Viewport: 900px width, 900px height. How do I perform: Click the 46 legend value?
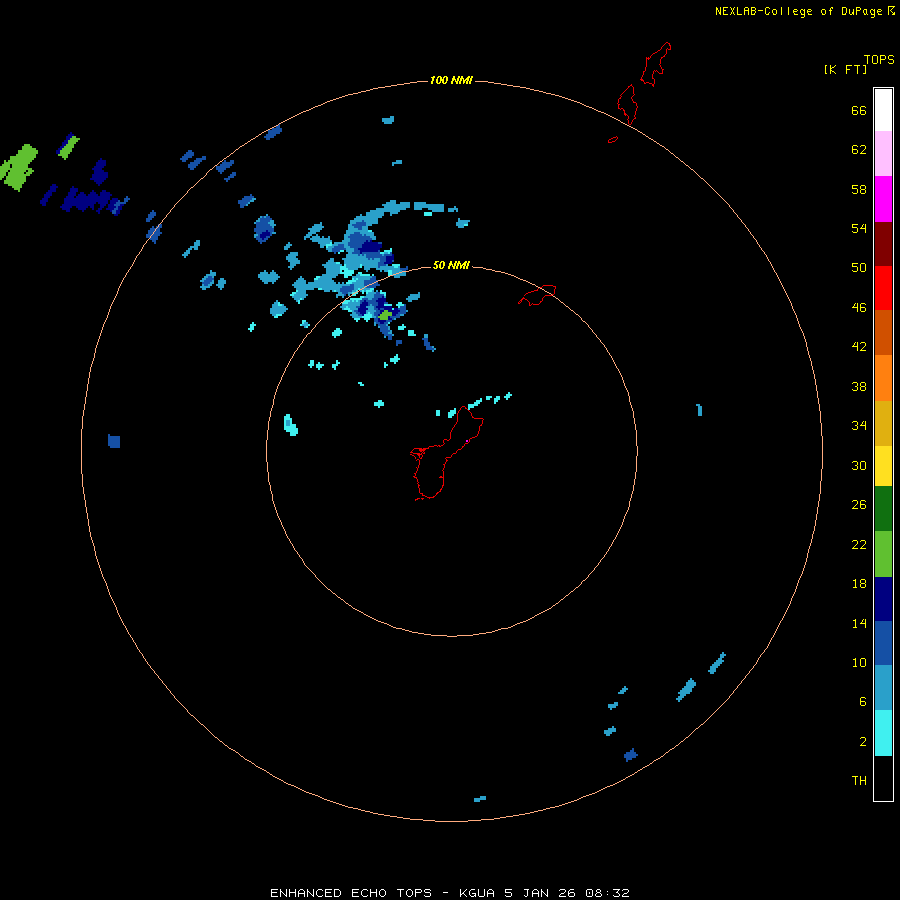pos(859,308)
